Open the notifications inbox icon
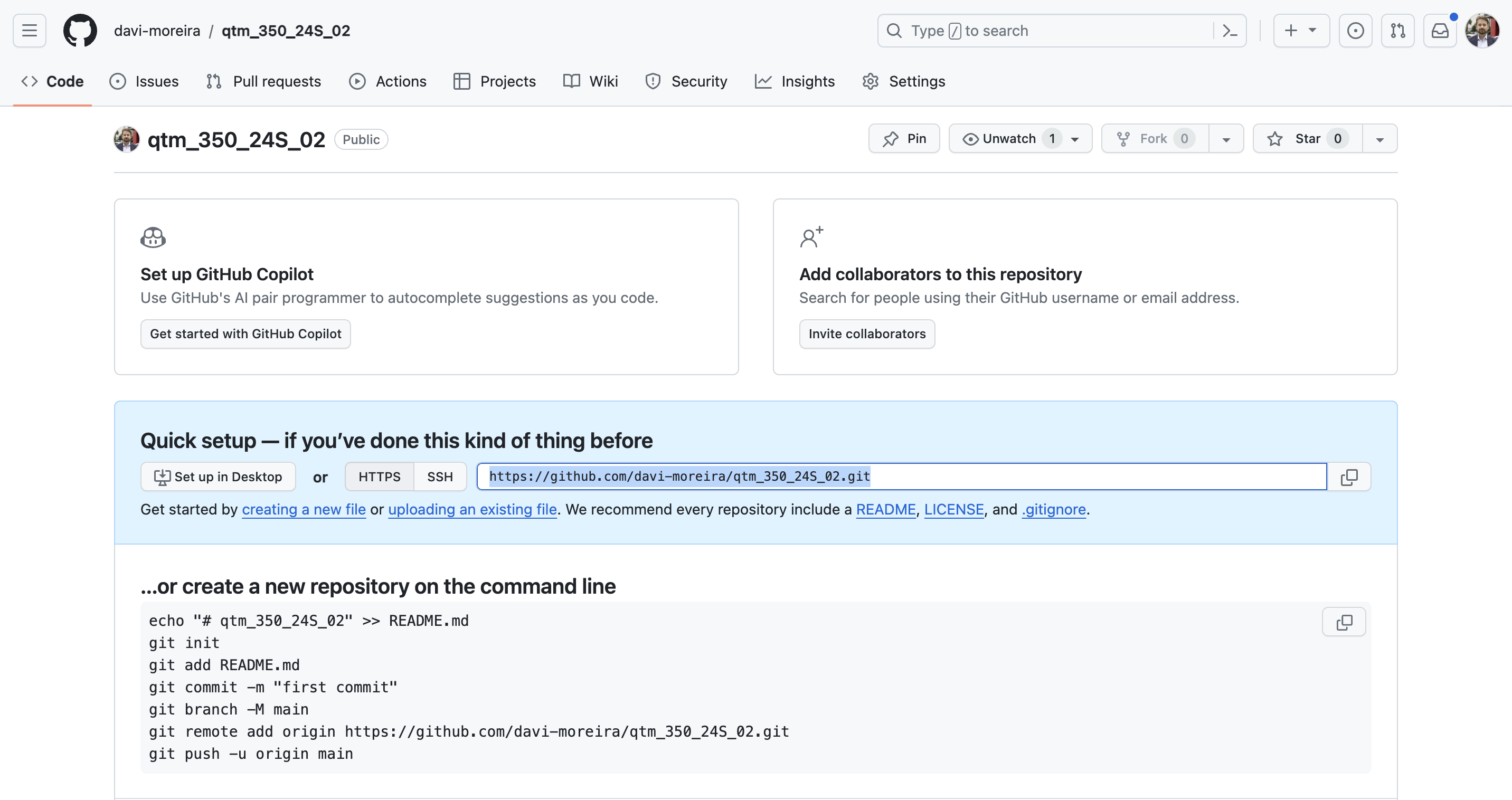1512x800 pixels. 1439,31
